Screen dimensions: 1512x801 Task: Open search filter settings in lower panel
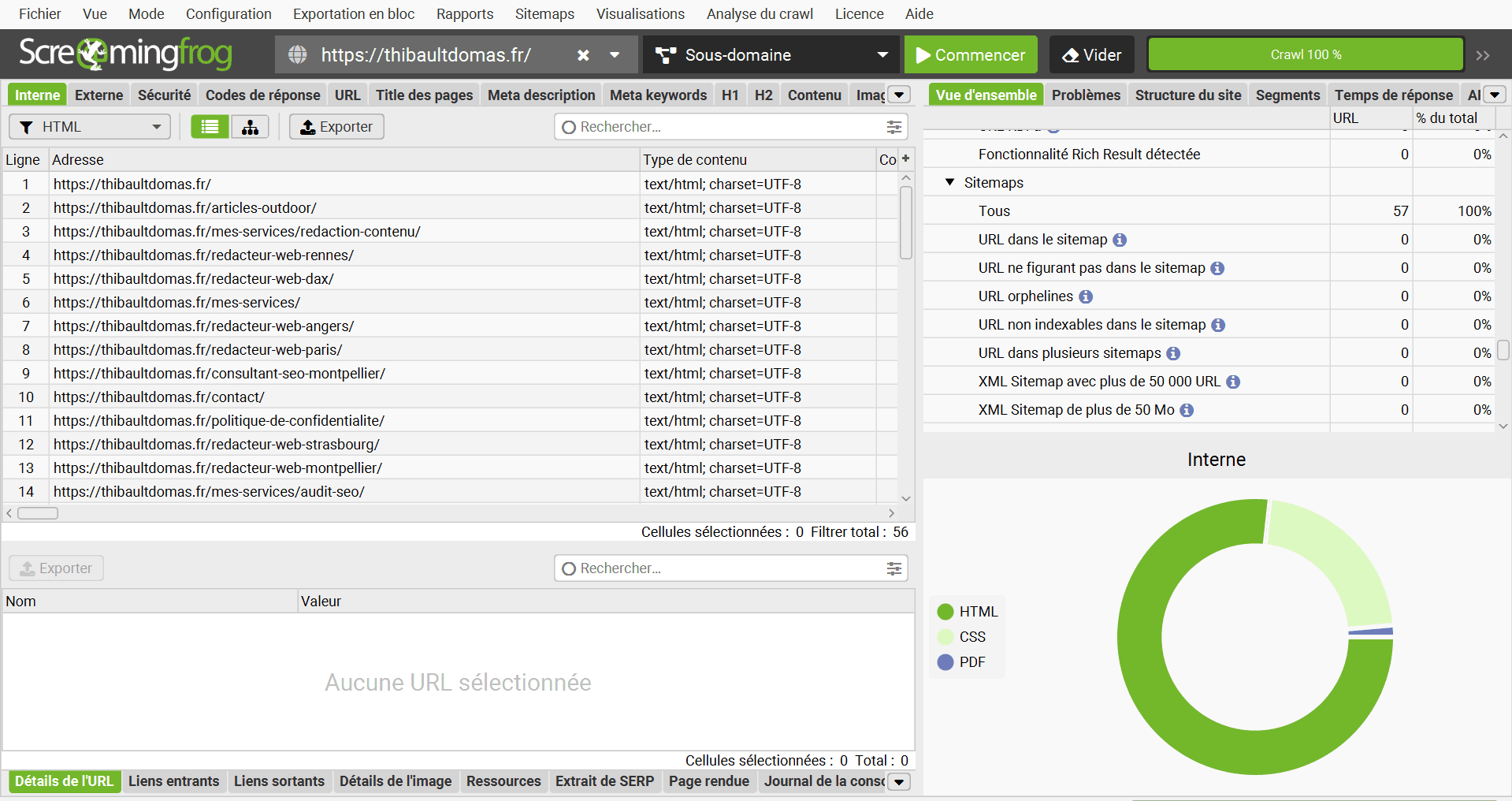(893, 568)
